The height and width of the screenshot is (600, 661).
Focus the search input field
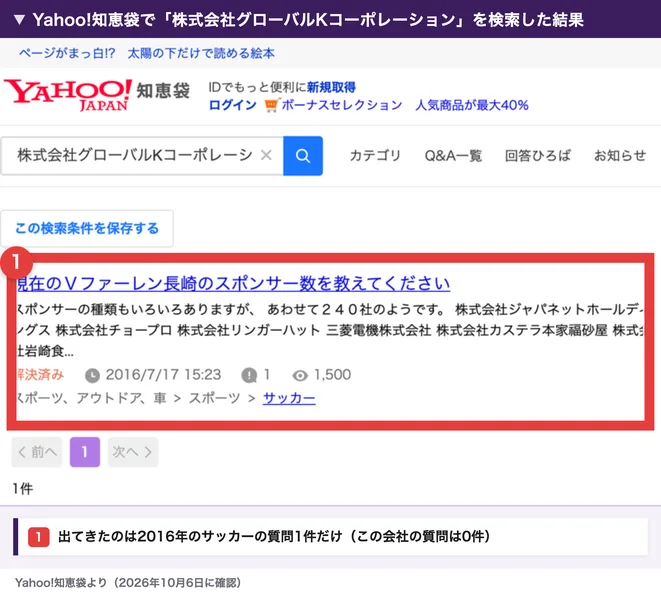pyautogui.click(x=142, y=156)
